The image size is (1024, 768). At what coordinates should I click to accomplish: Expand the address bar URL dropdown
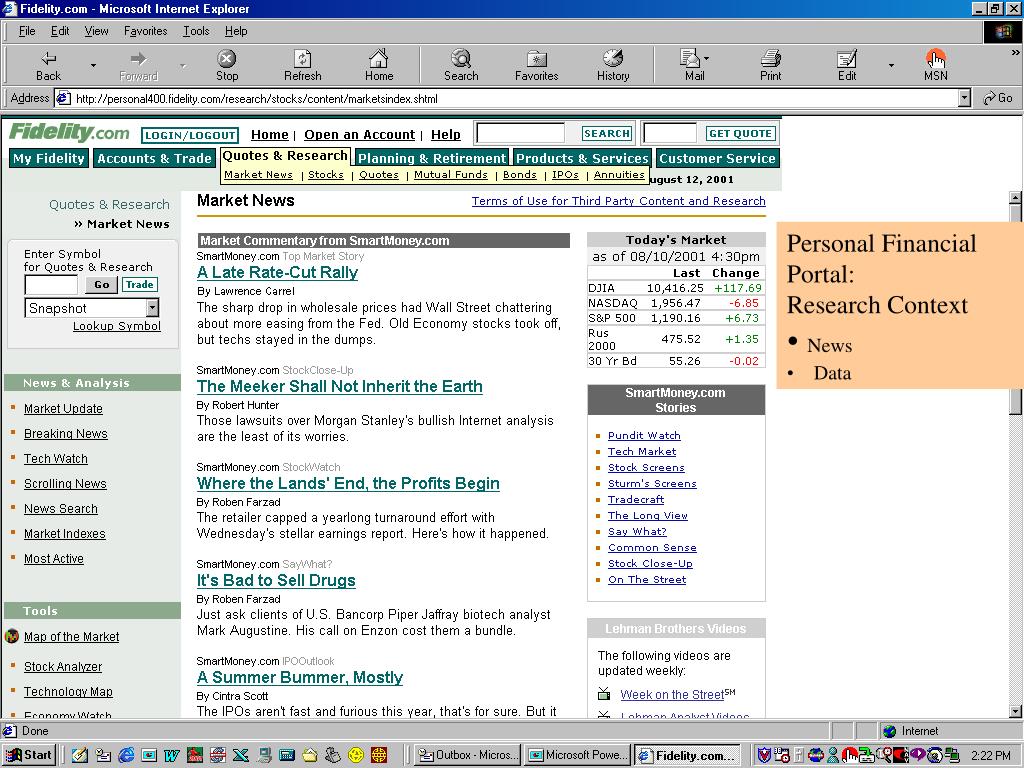pyautogui.click(x=965, y=99)
